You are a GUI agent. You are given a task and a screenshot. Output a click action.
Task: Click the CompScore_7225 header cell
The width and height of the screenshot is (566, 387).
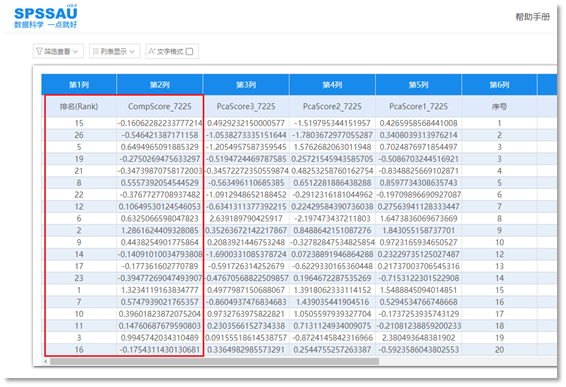click(160, 106)
